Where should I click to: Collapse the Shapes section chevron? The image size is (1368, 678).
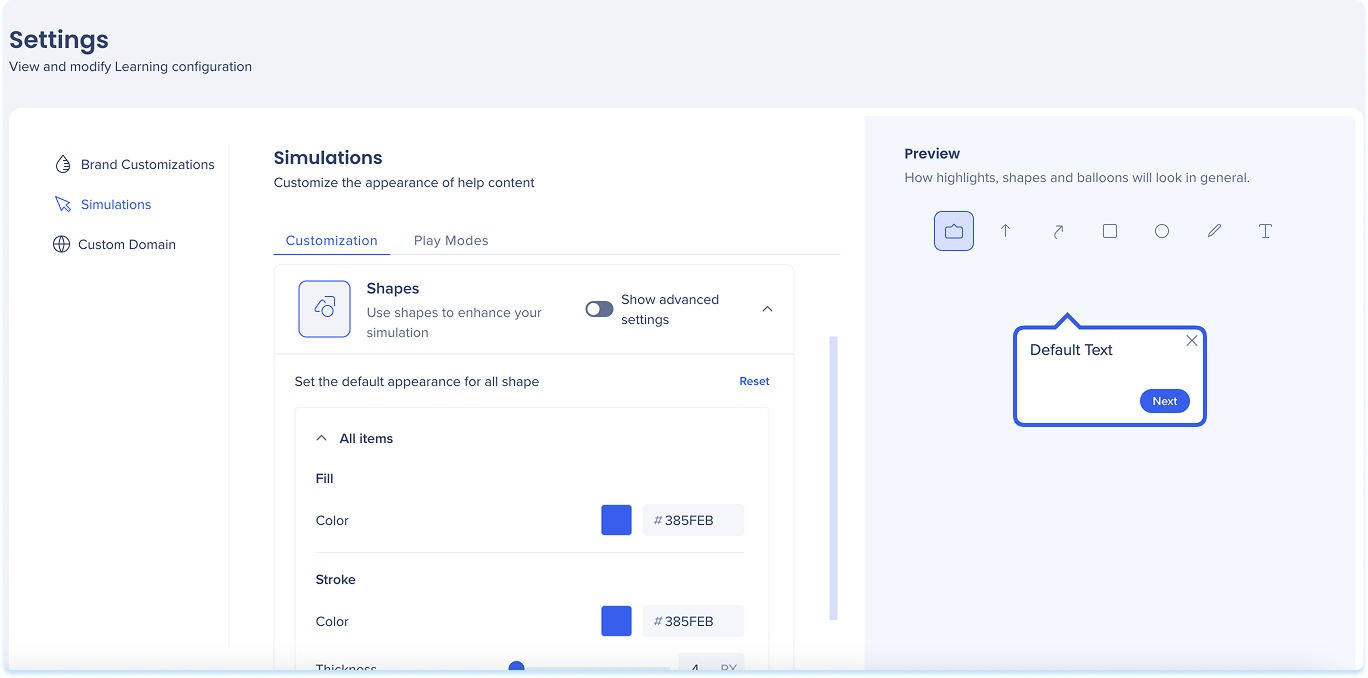[x=767, y=309]
